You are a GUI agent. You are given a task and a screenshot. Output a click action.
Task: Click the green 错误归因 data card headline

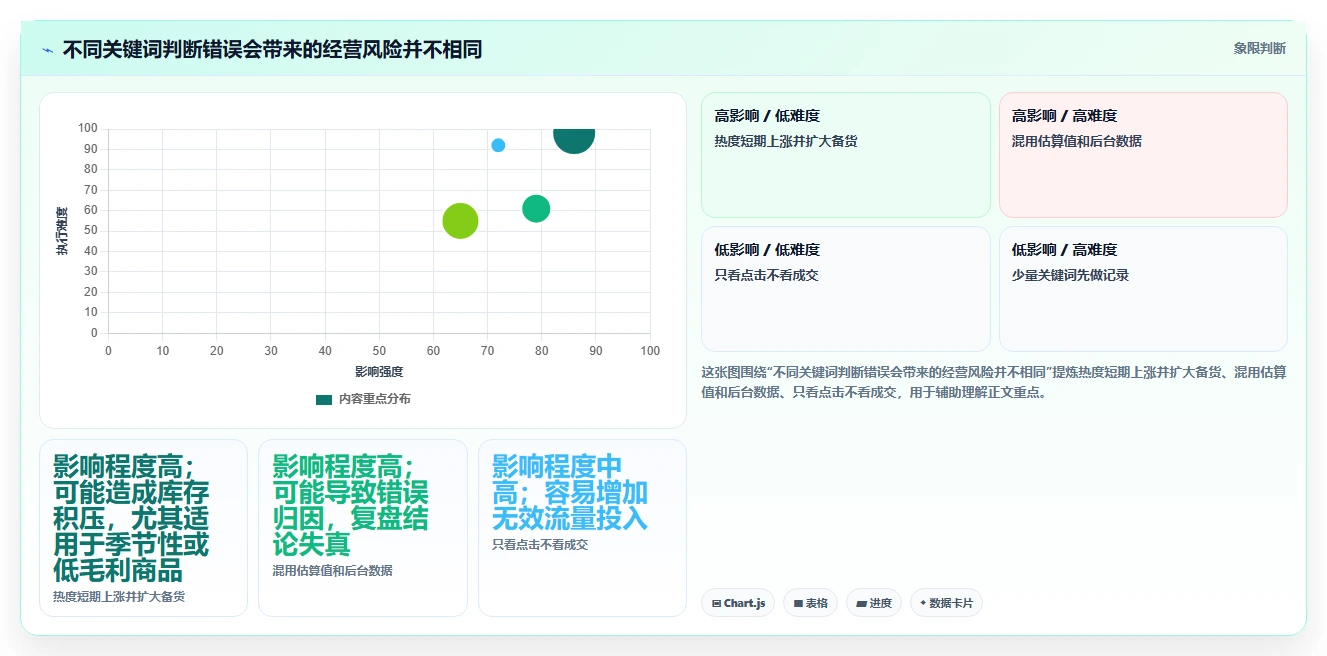pos(350,505)
